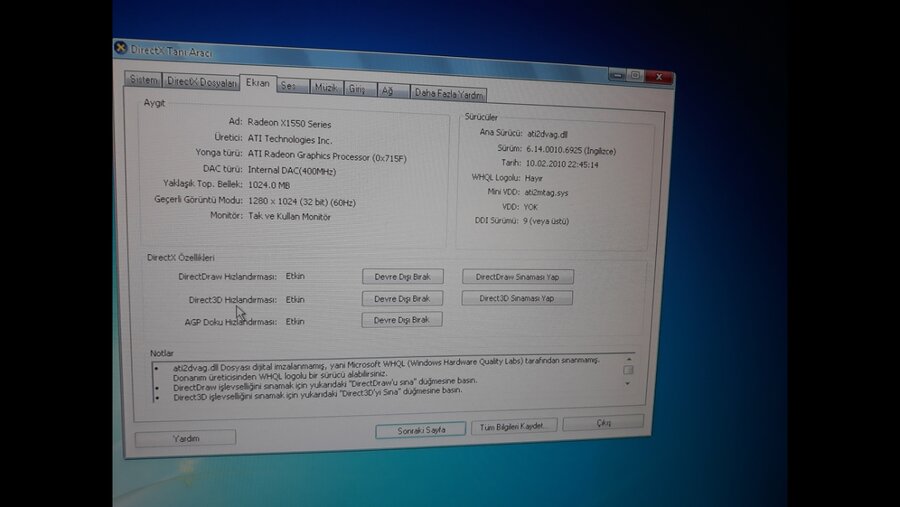Open the Giriş tab
This screenshot has width=900, height=507.
(360, 90)
